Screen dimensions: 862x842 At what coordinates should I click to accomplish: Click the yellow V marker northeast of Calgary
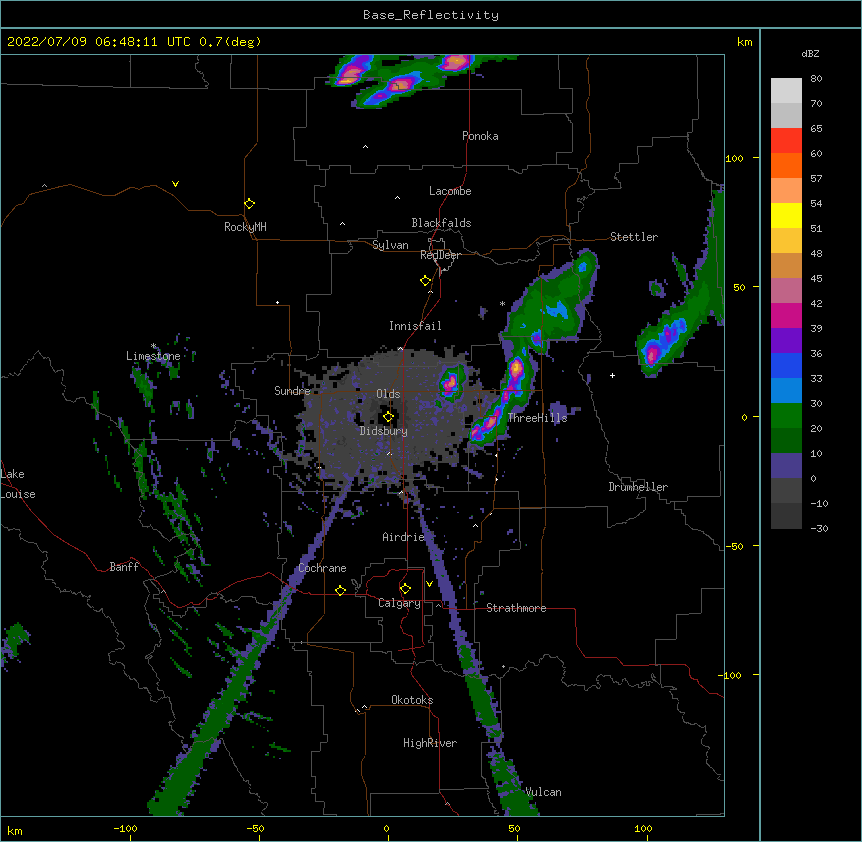(429, 584)
